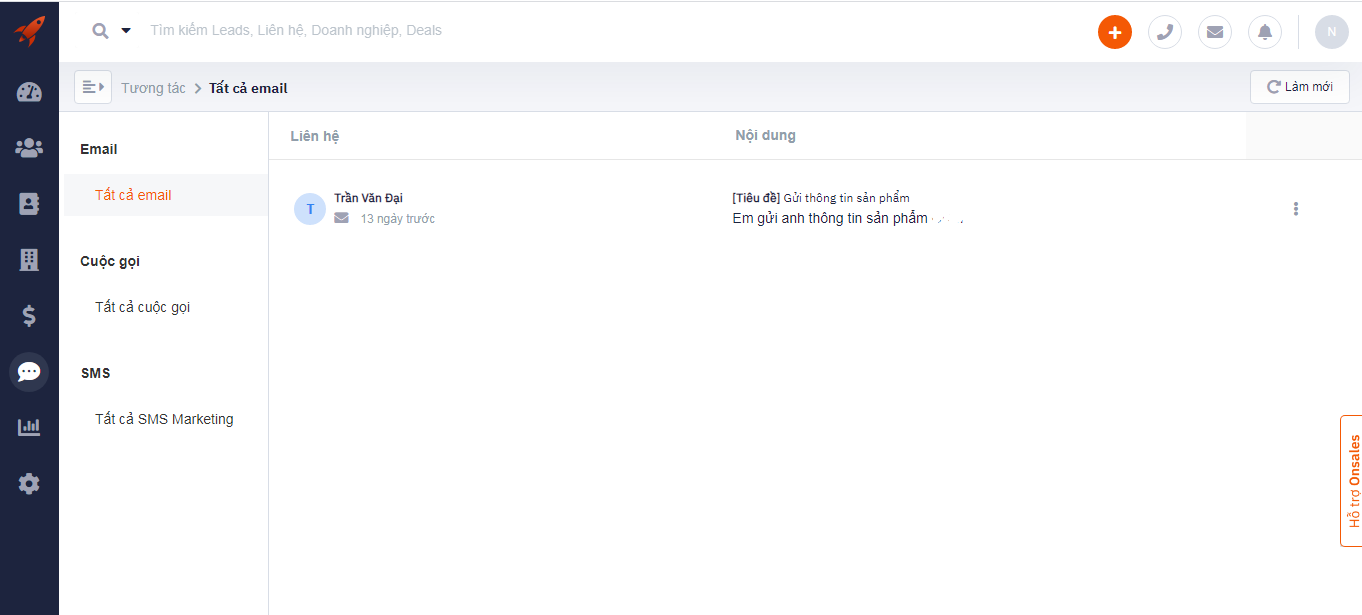Open the dashboard gauge icon in sidebar
Viewport: 1362px width, 615px height.
point(29,92)
